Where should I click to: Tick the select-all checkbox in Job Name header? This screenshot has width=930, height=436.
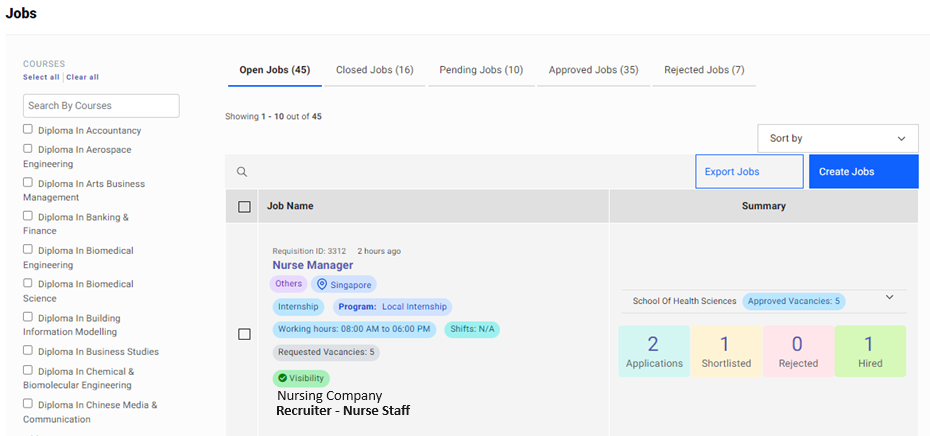tap(244, 206)
